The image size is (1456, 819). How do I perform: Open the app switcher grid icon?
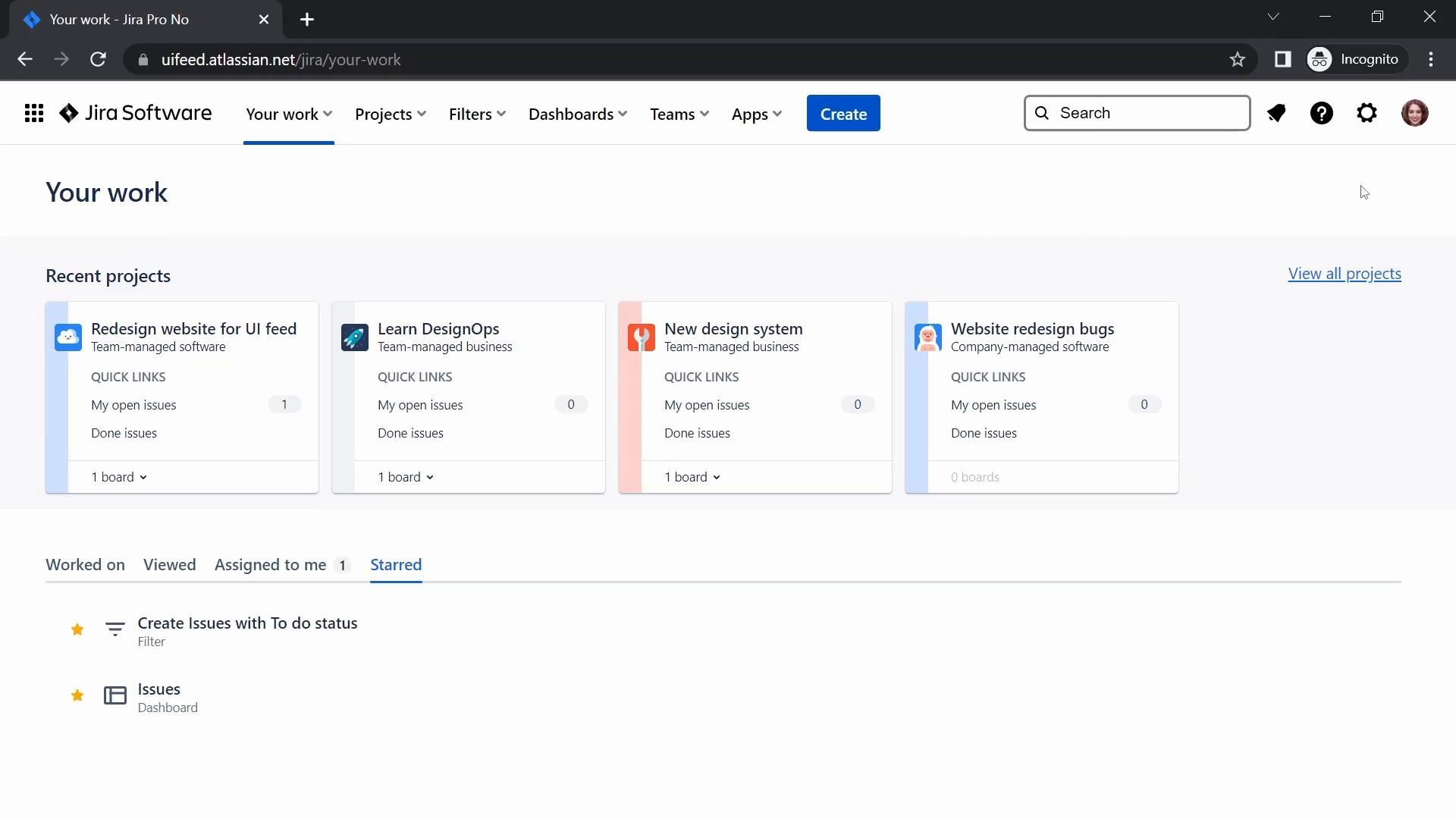click(x=33, y=114)
